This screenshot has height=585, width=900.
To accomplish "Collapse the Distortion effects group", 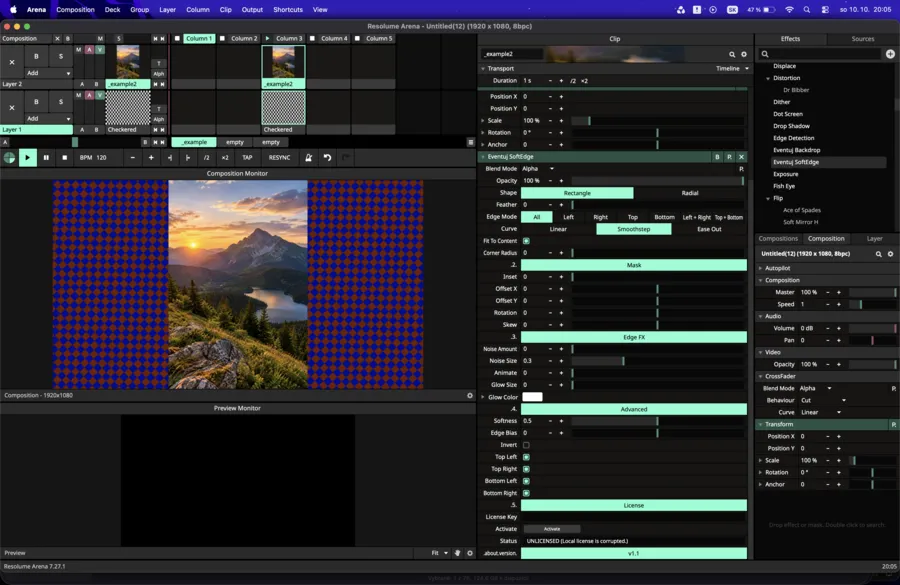I will (768, 78).
